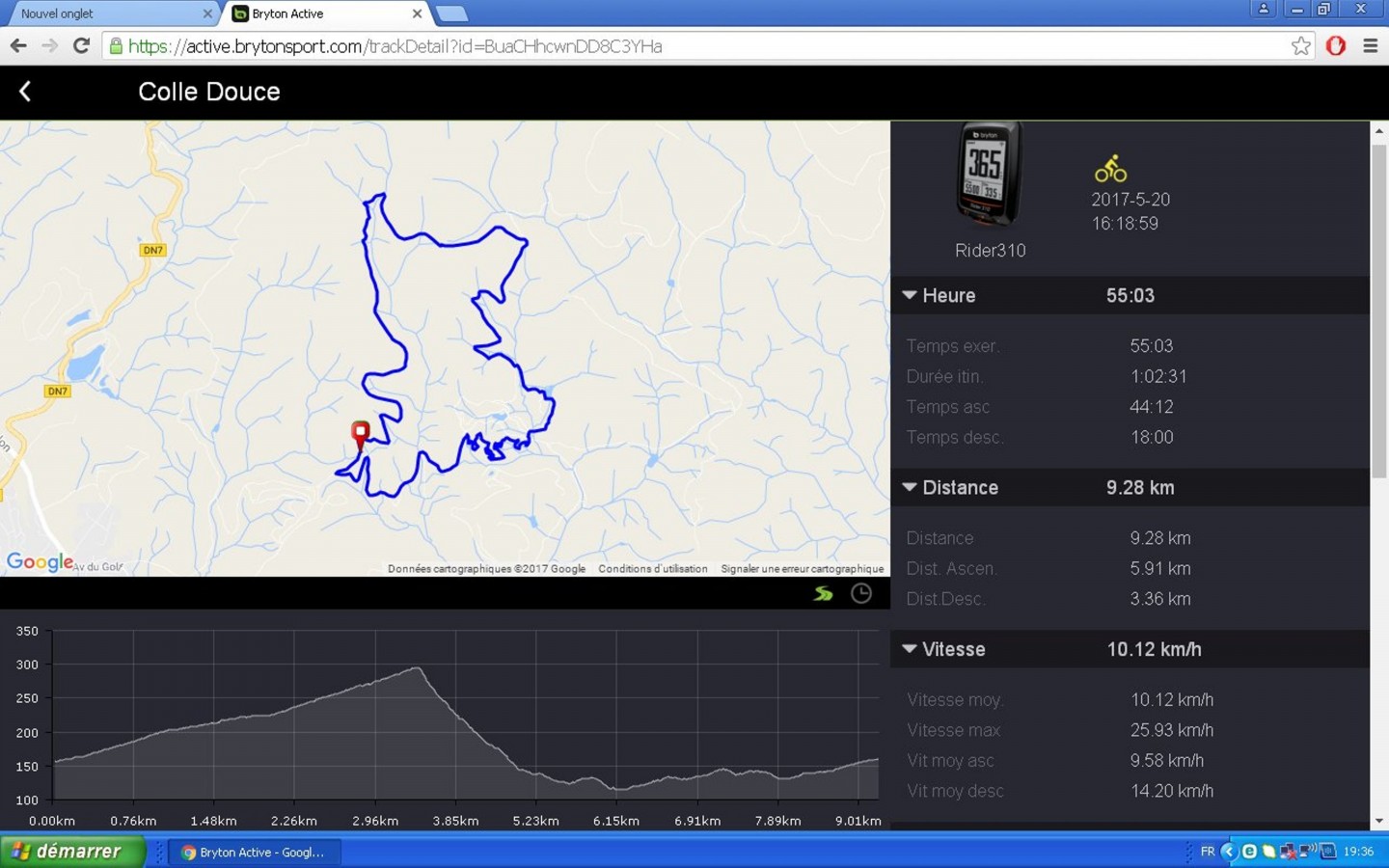Click the FR language indicator
This screenshot has height=868, width=1389.
pyautogui.click(x=1208, y=852)
